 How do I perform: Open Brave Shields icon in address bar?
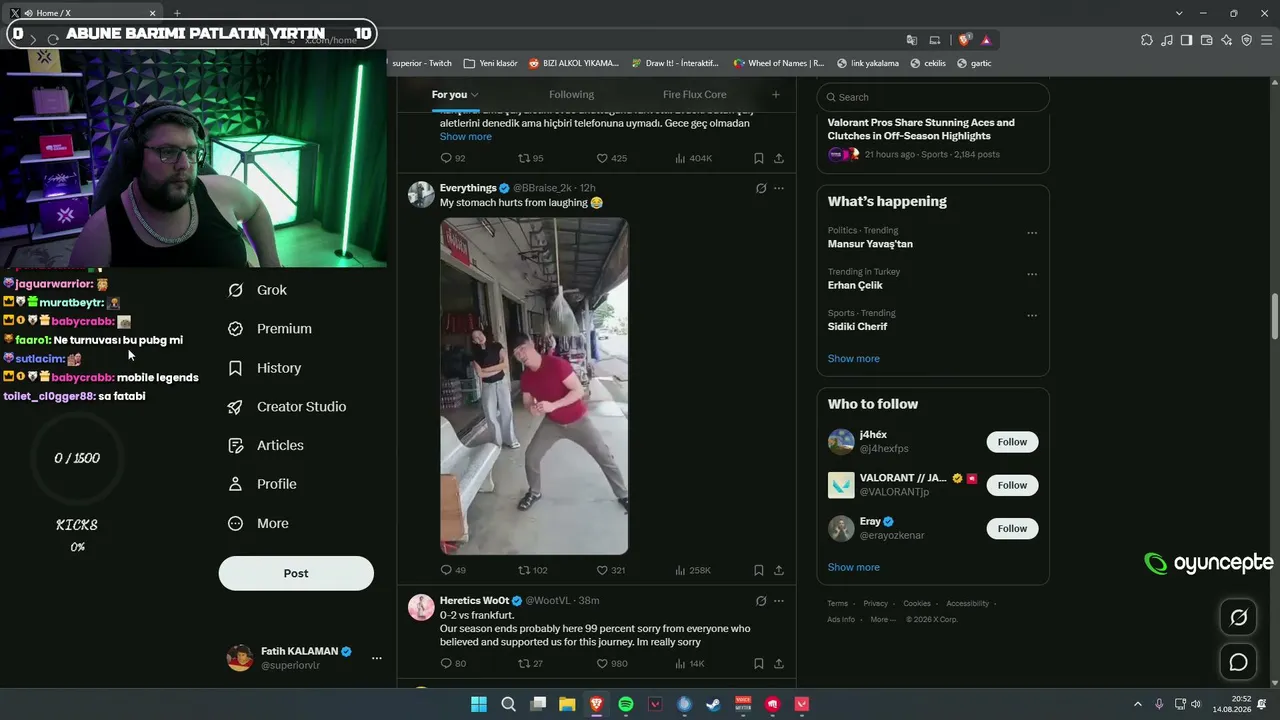(x=964, y=40)
